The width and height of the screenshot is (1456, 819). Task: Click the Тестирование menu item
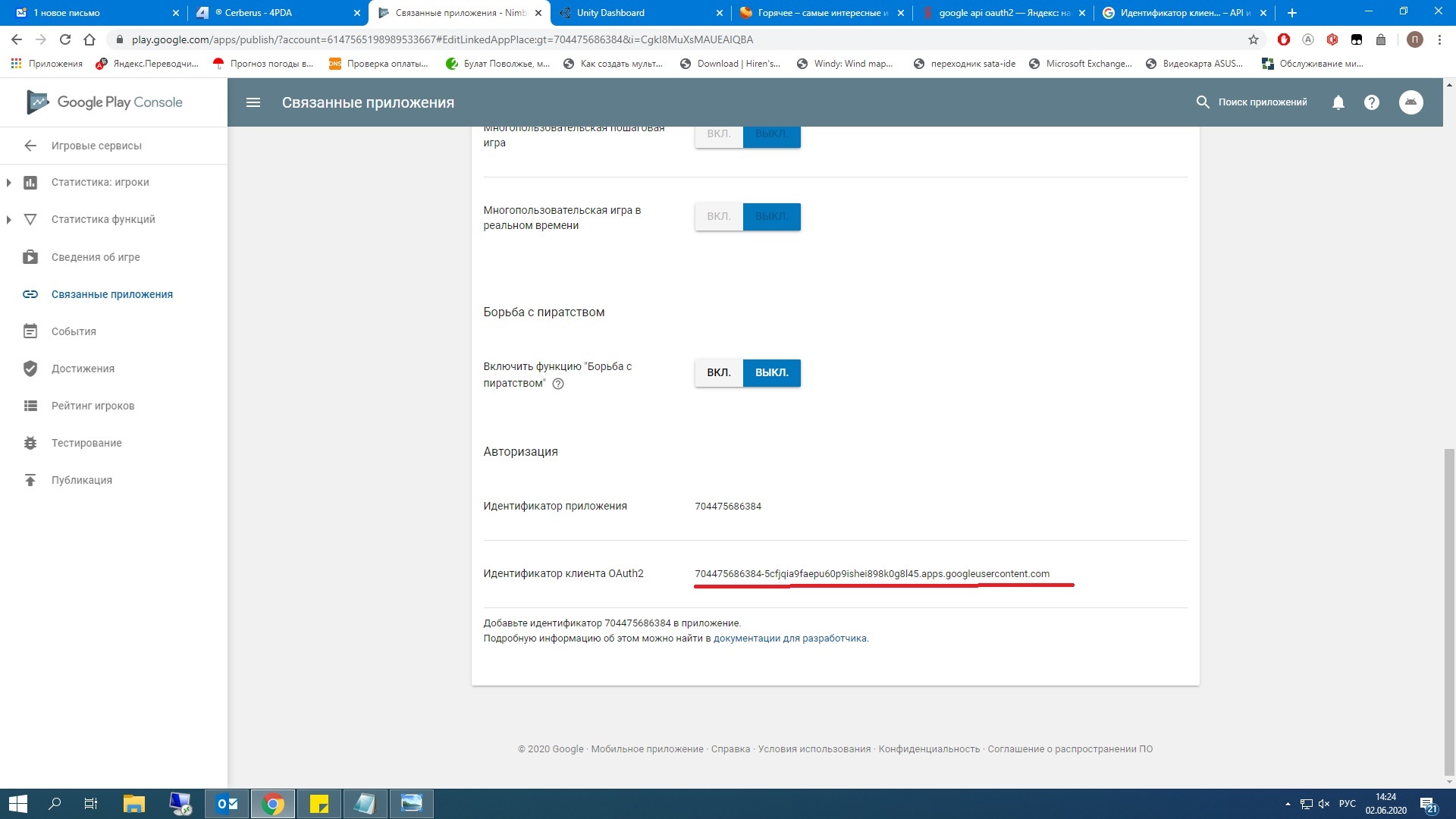[86, 442]
